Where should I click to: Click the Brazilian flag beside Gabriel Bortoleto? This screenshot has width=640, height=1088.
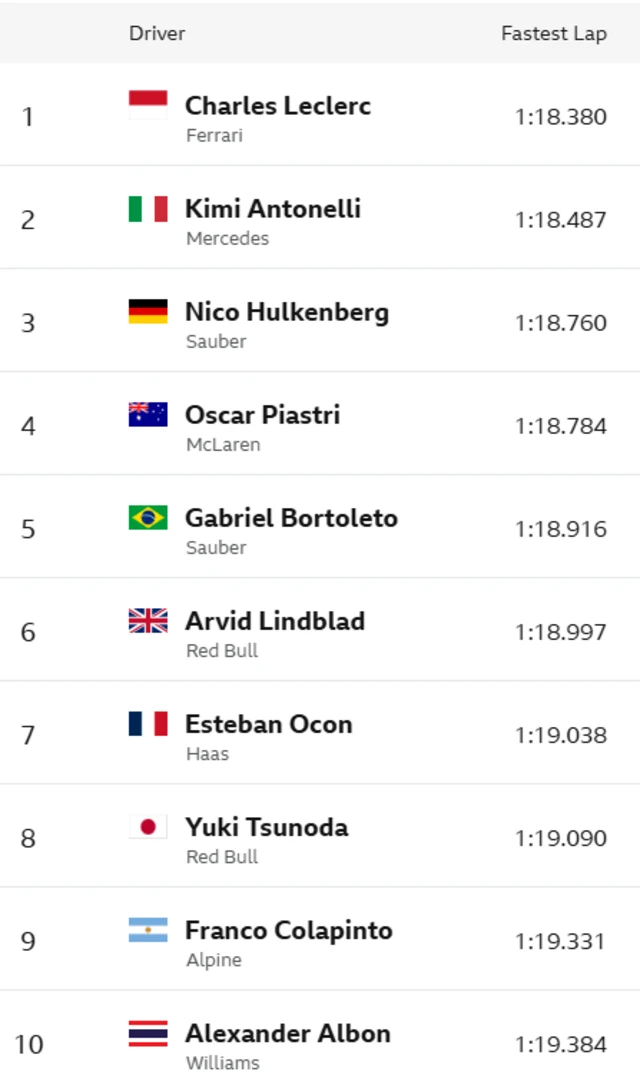click(x=148, y=517)
